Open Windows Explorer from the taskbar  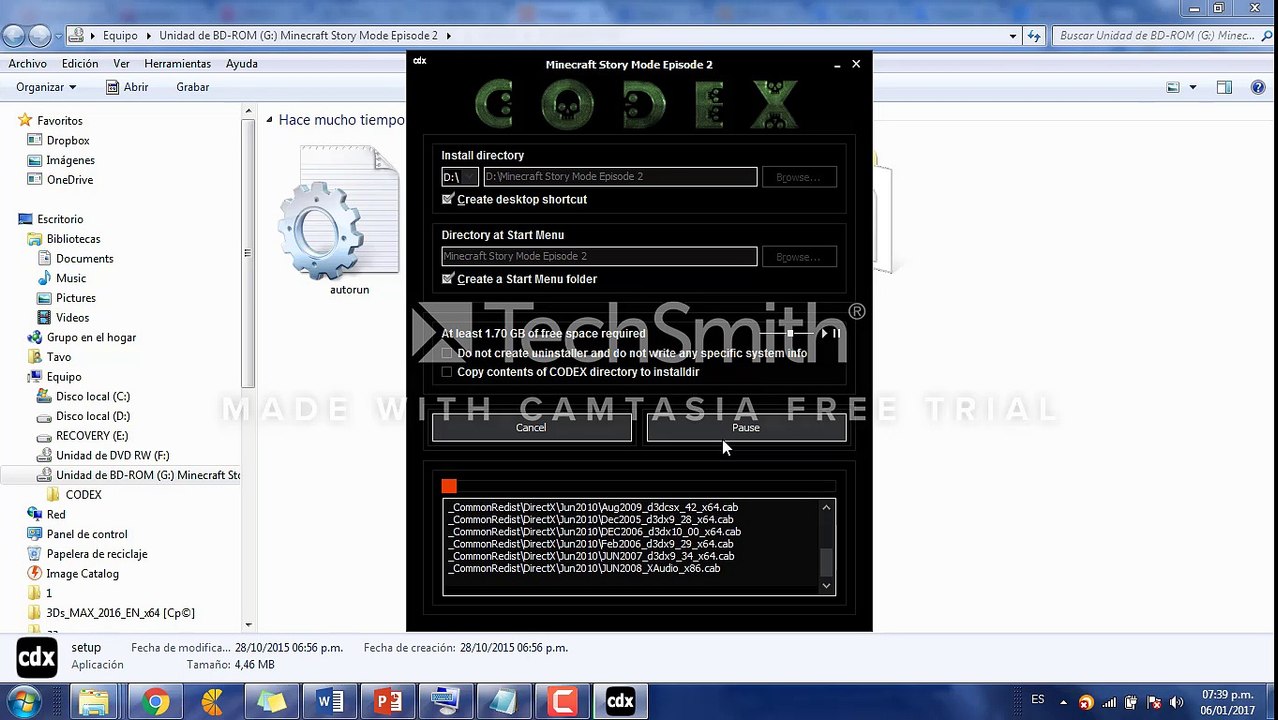click(x=95, y=702)
